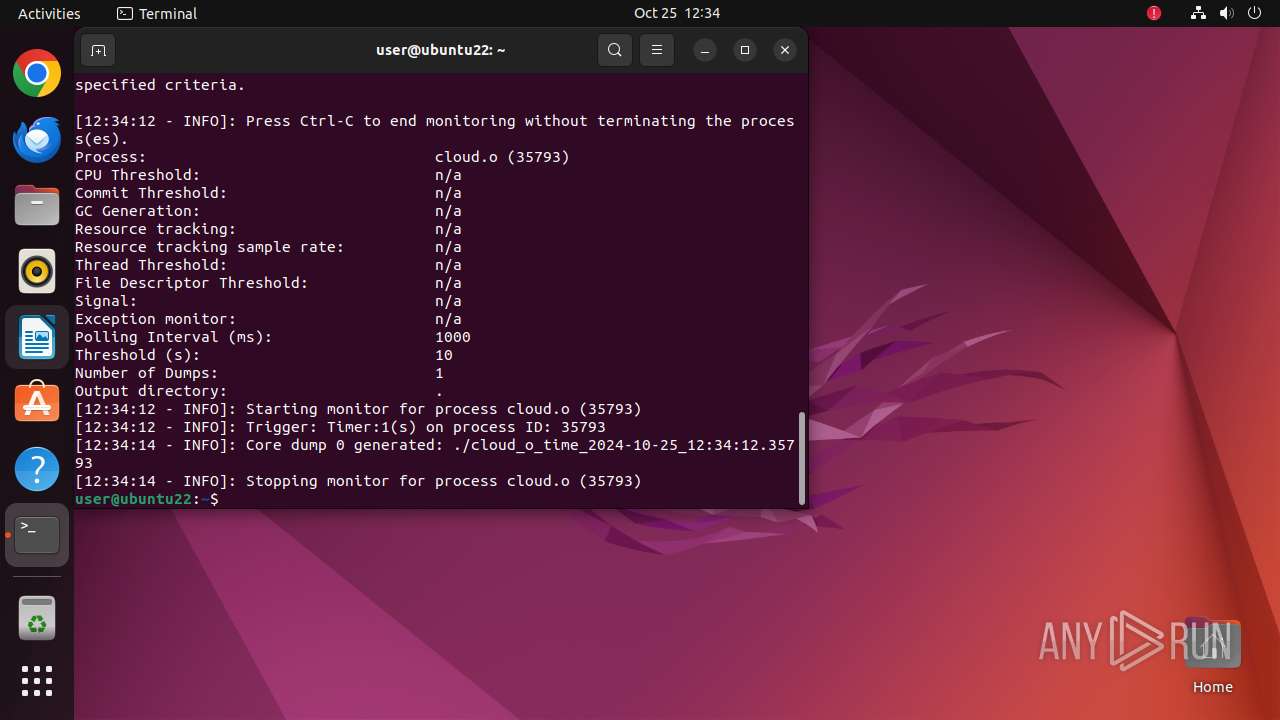Open Help from dock
1280x720 pixels.
click(37, 469)
